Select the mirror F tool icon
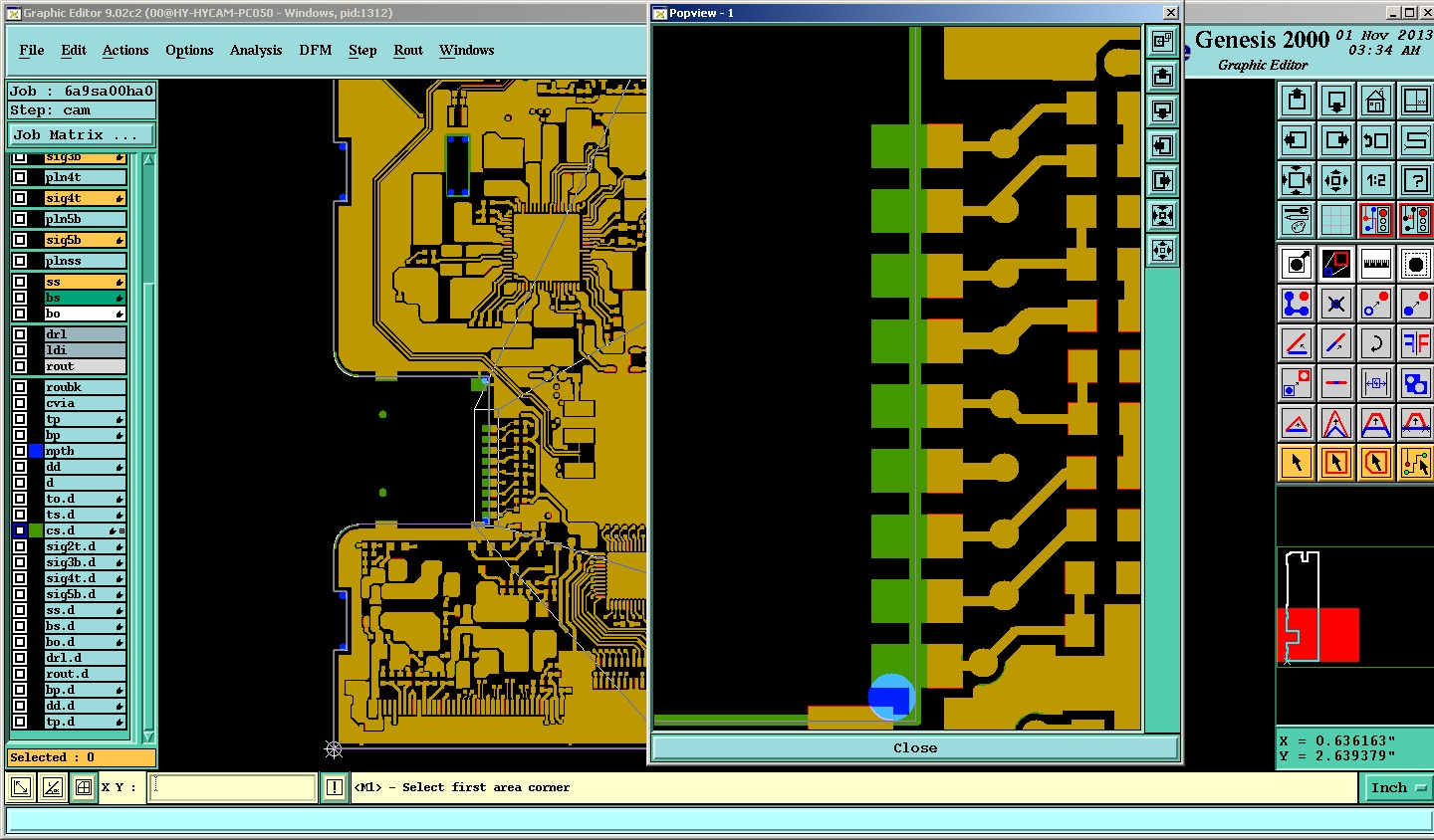This screenshot has width=1434, height=840. [x=1415, y=343]
